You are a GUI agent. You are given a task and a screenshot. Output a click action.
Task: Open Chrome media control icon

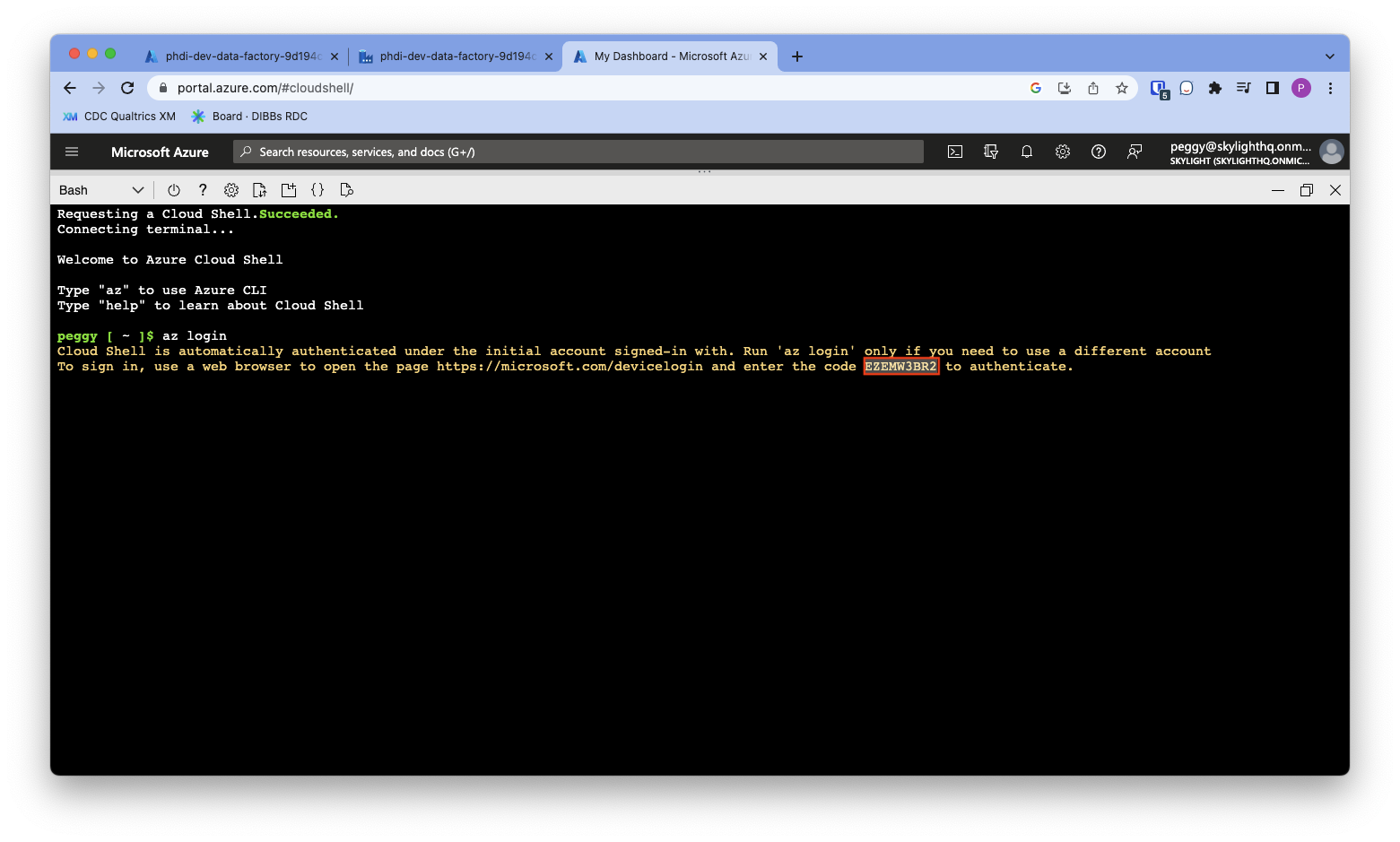pyautogui.click(x=1244, y=88)
